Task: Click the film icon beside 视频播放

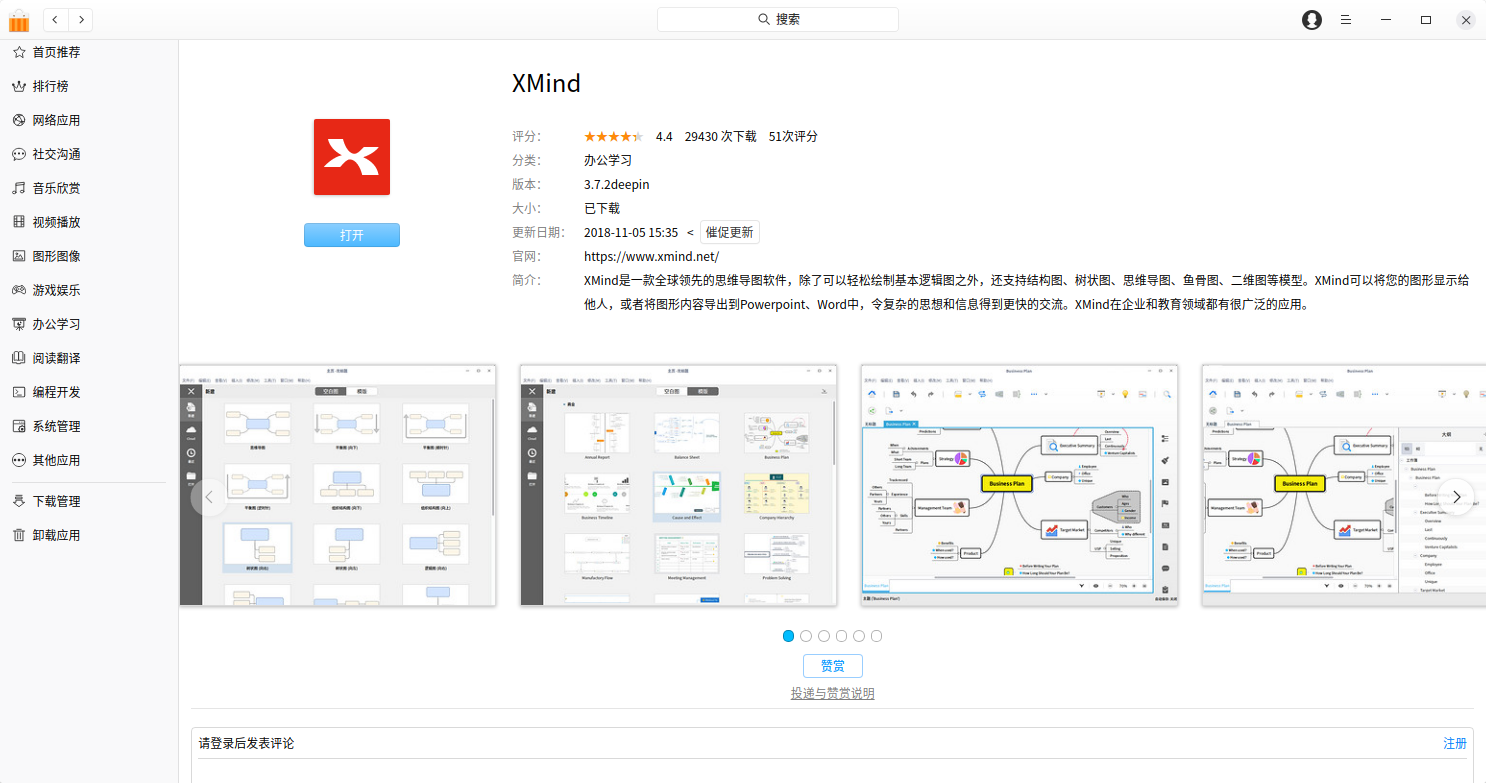Action: point(19,222)
